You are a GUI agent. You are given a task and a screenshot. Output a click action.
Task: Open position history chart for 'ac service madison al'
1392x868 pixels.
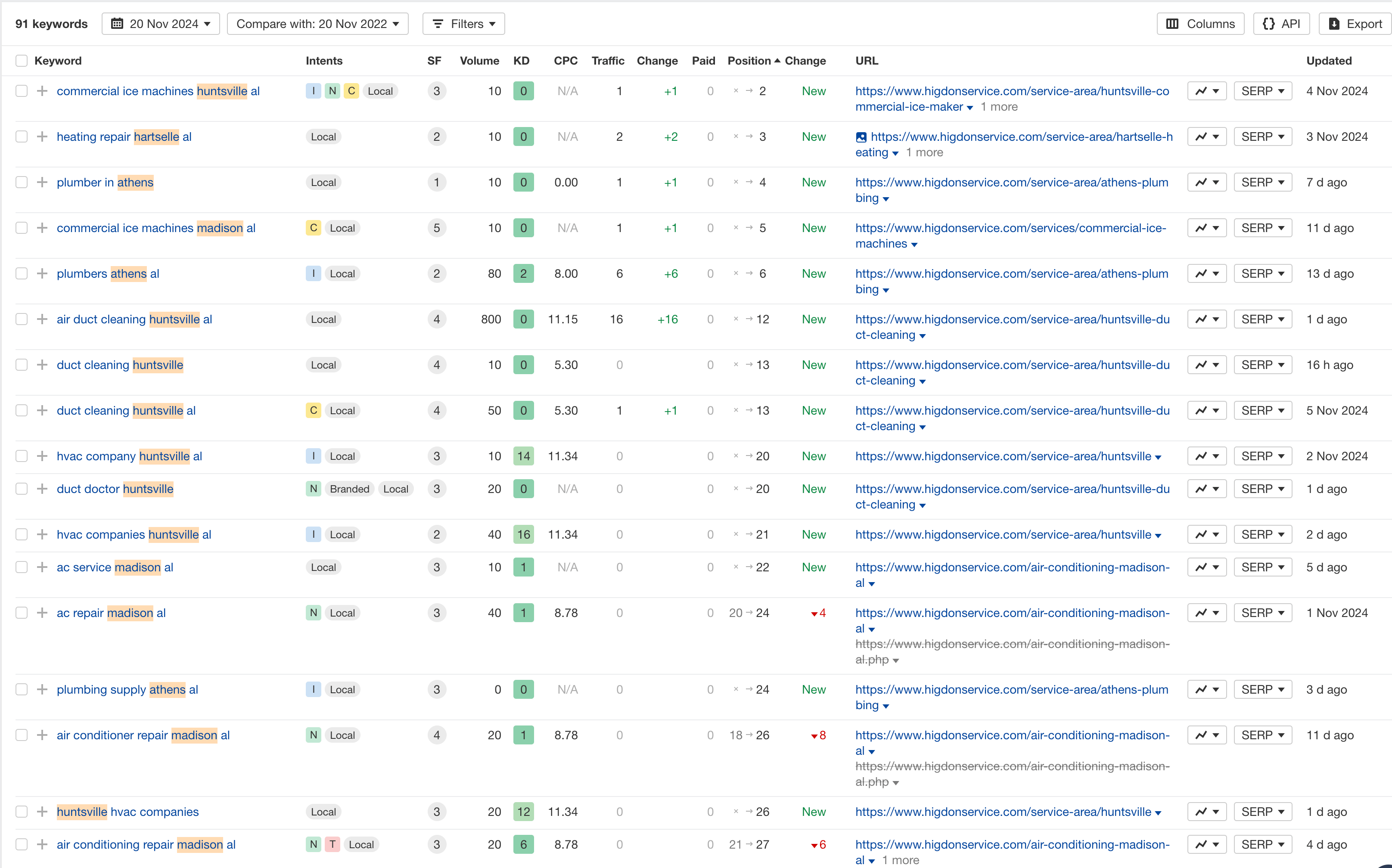1206,567
